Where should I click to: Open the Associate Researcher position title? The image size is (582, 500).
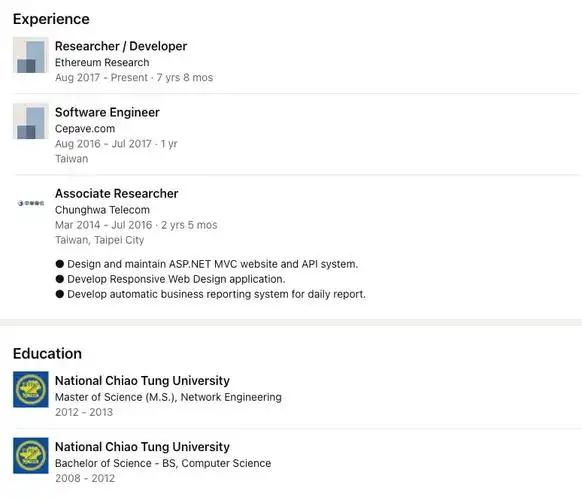pos(117,193)
